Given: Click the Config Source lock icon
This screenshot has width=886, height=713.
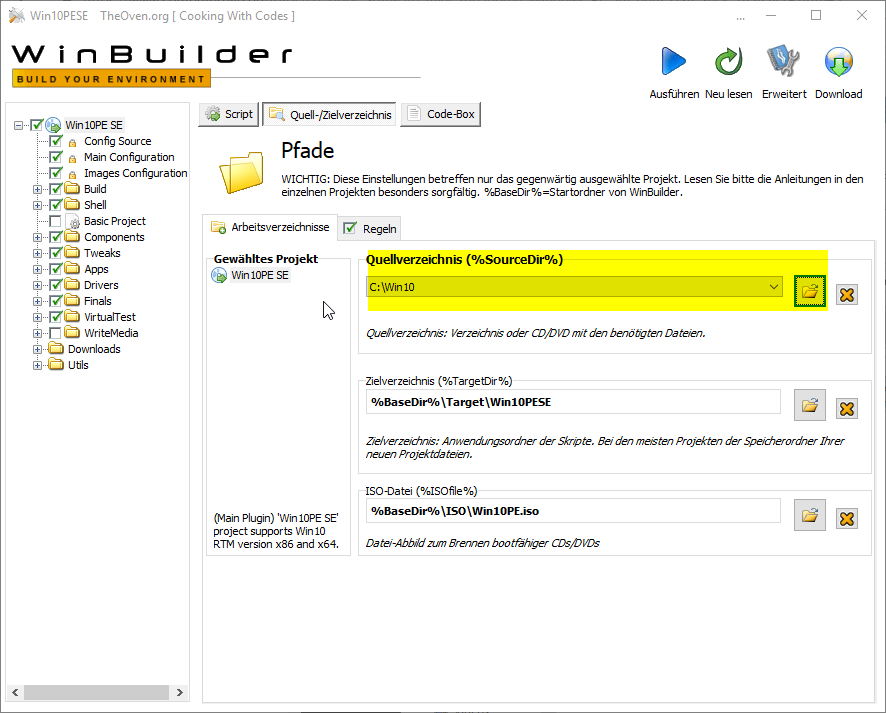Looking at the screenshot, I should coord(72,142).
